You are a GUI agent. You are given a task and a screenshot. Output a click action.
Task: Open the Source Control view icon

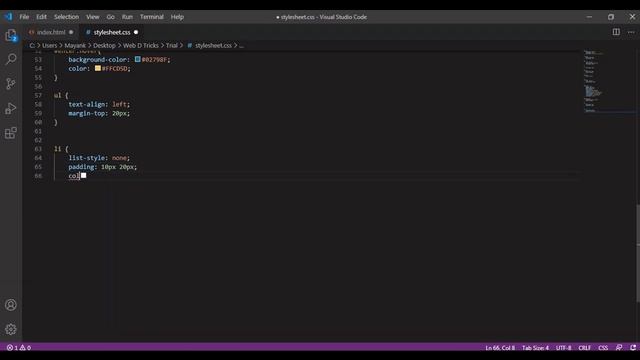[x=11, y=84]
